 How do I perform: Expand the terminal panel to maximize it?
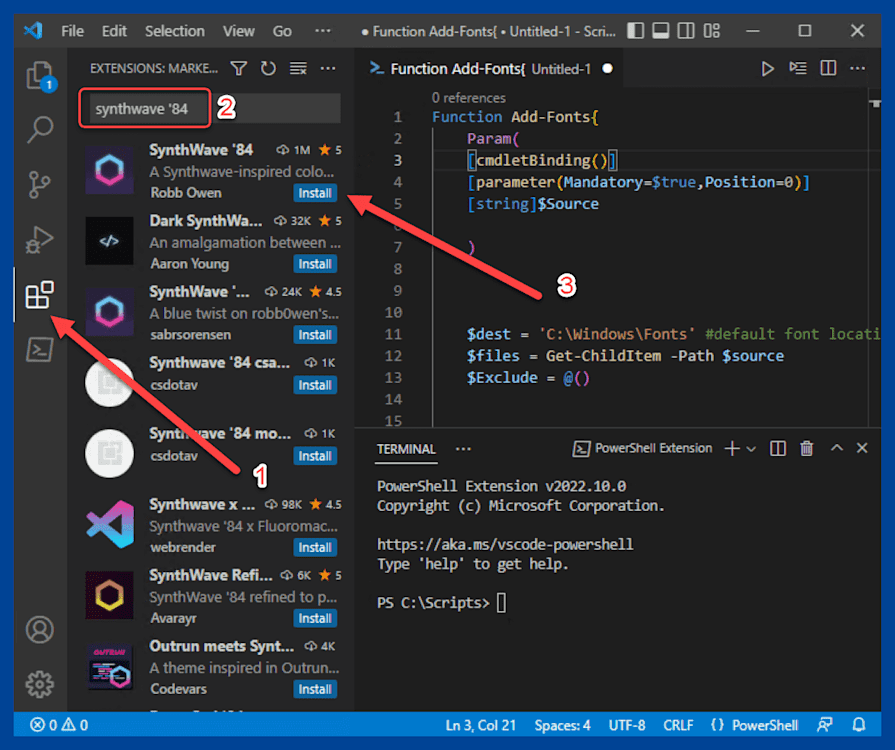click(x=836, y=448)
